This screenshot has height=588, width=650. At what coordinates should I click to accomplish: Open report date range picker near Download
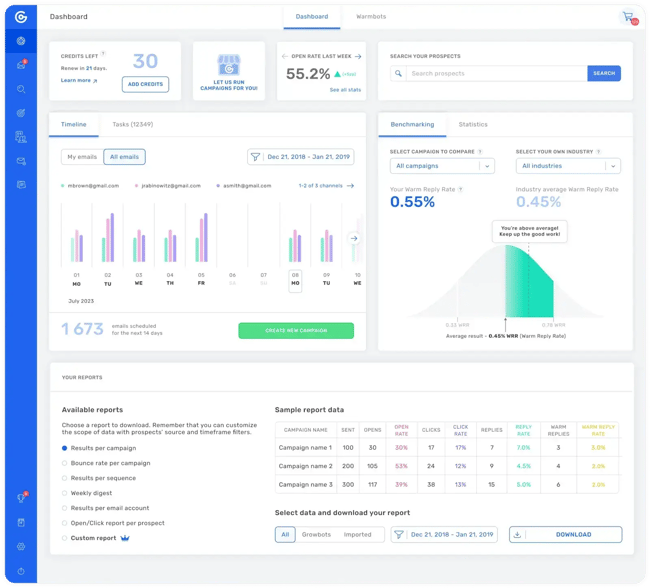click(x=444, y=535)
